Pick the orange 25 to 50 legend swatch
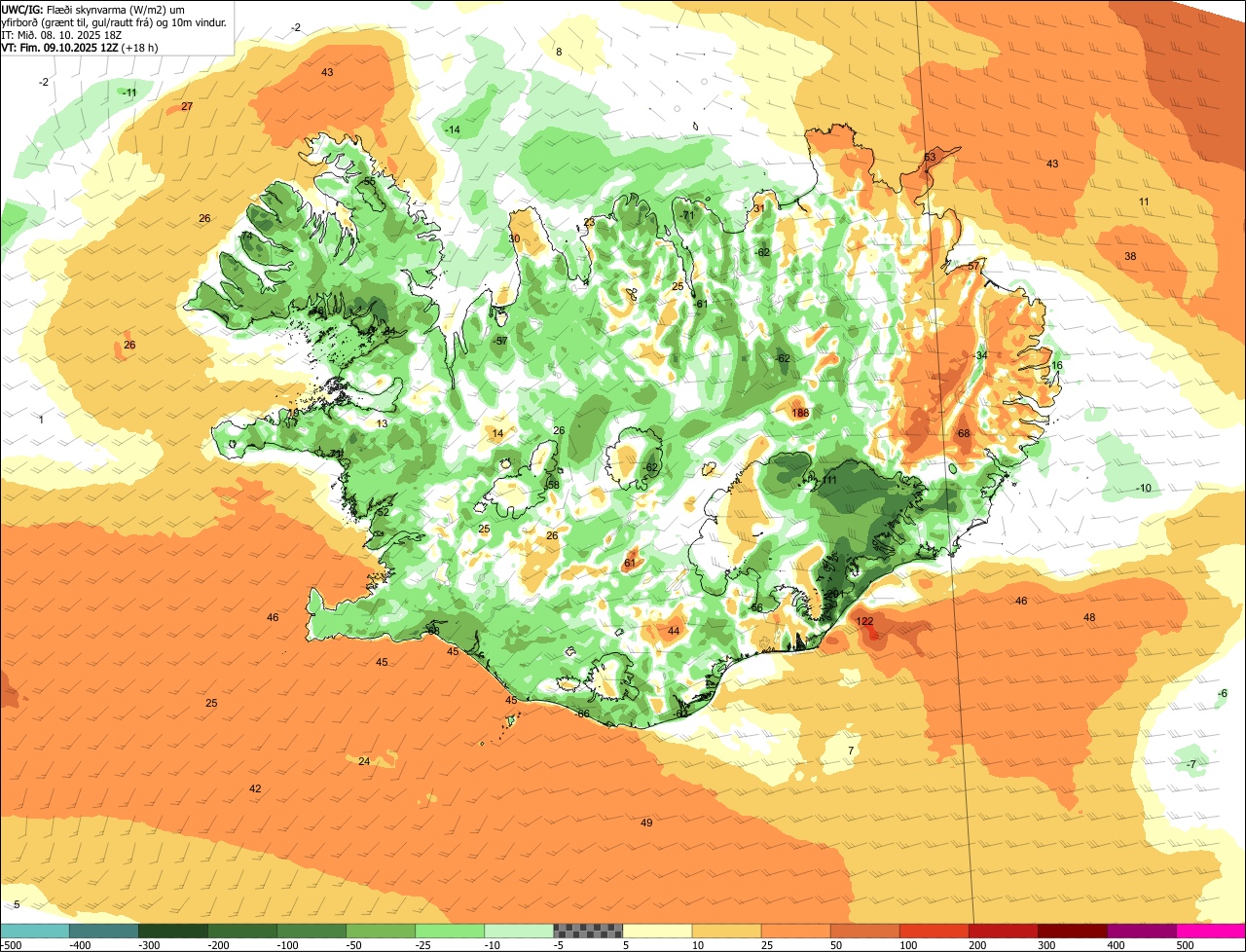1246x952 pixels. (x=794, y=930)
